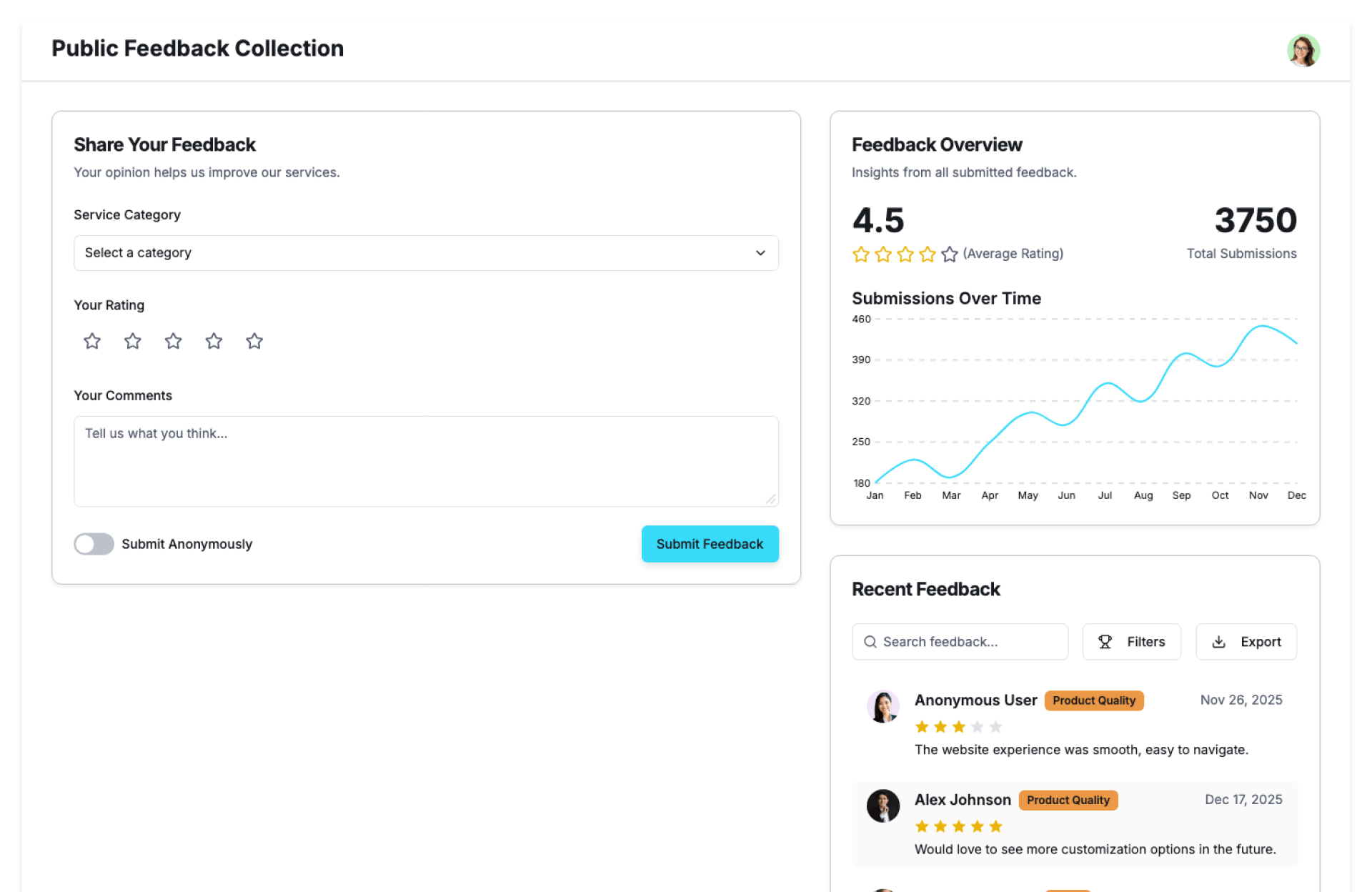Click the search magnifier icon
1372x892 pixels.
tap(870, 642)
